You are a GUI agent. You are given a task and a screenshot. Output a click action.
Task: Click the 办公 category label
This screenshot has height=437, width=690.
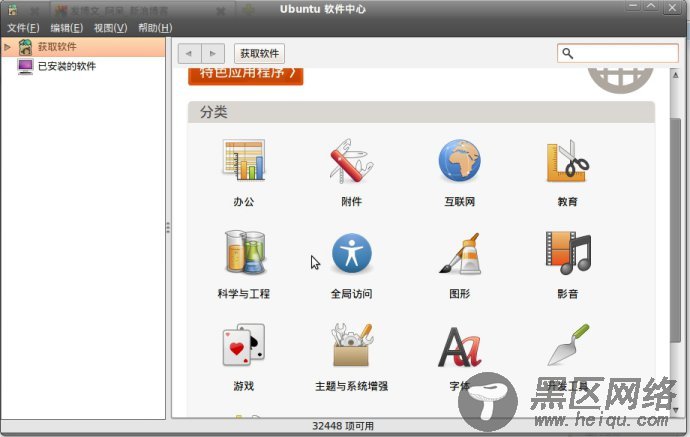click(x=244, y=202)
